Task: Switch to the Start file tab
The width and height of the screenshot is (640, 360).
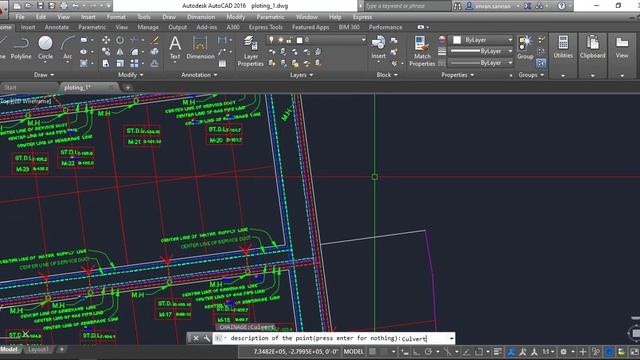Action: click(11, 87)
